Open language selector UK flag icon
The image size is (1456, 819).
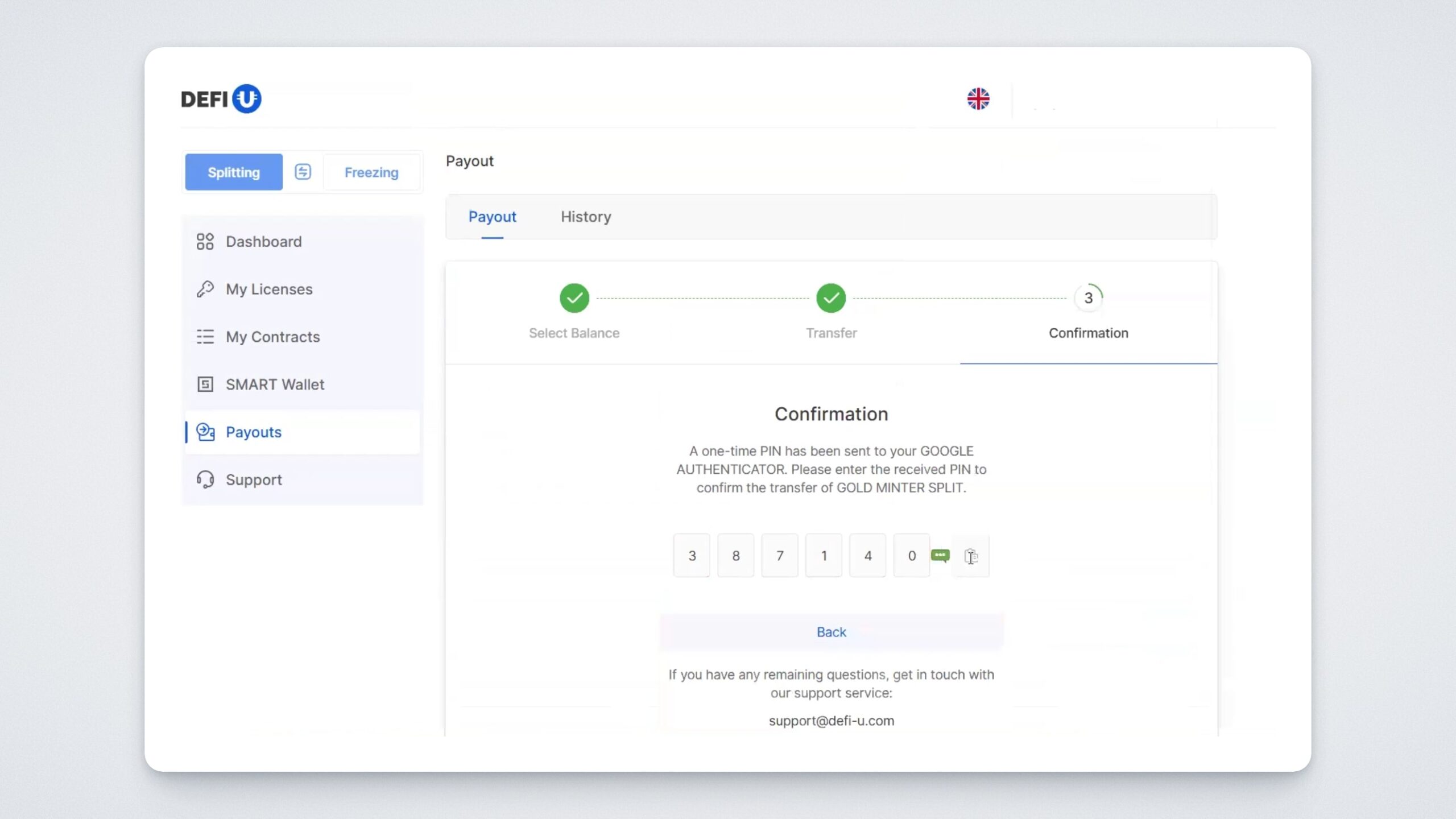click(978, 99)
